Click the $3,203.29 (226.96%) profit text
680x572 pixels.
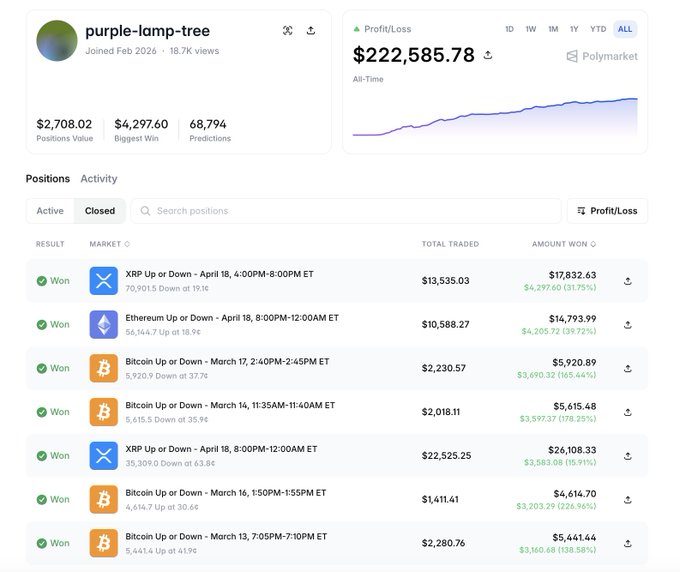pyautogui.click(x=556, y=506)
